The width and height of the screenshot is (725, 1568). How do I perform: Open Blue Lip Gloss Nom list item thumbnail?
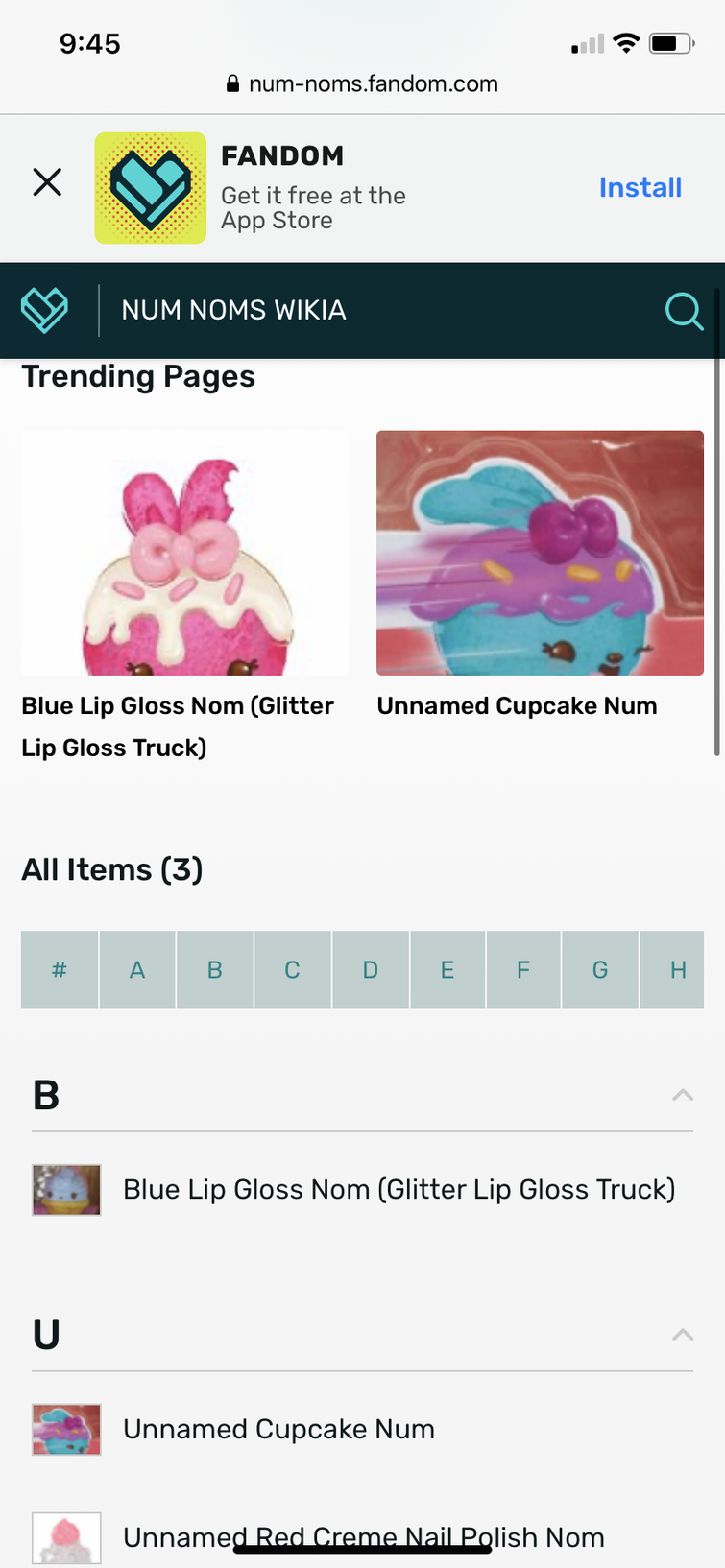66,1190
